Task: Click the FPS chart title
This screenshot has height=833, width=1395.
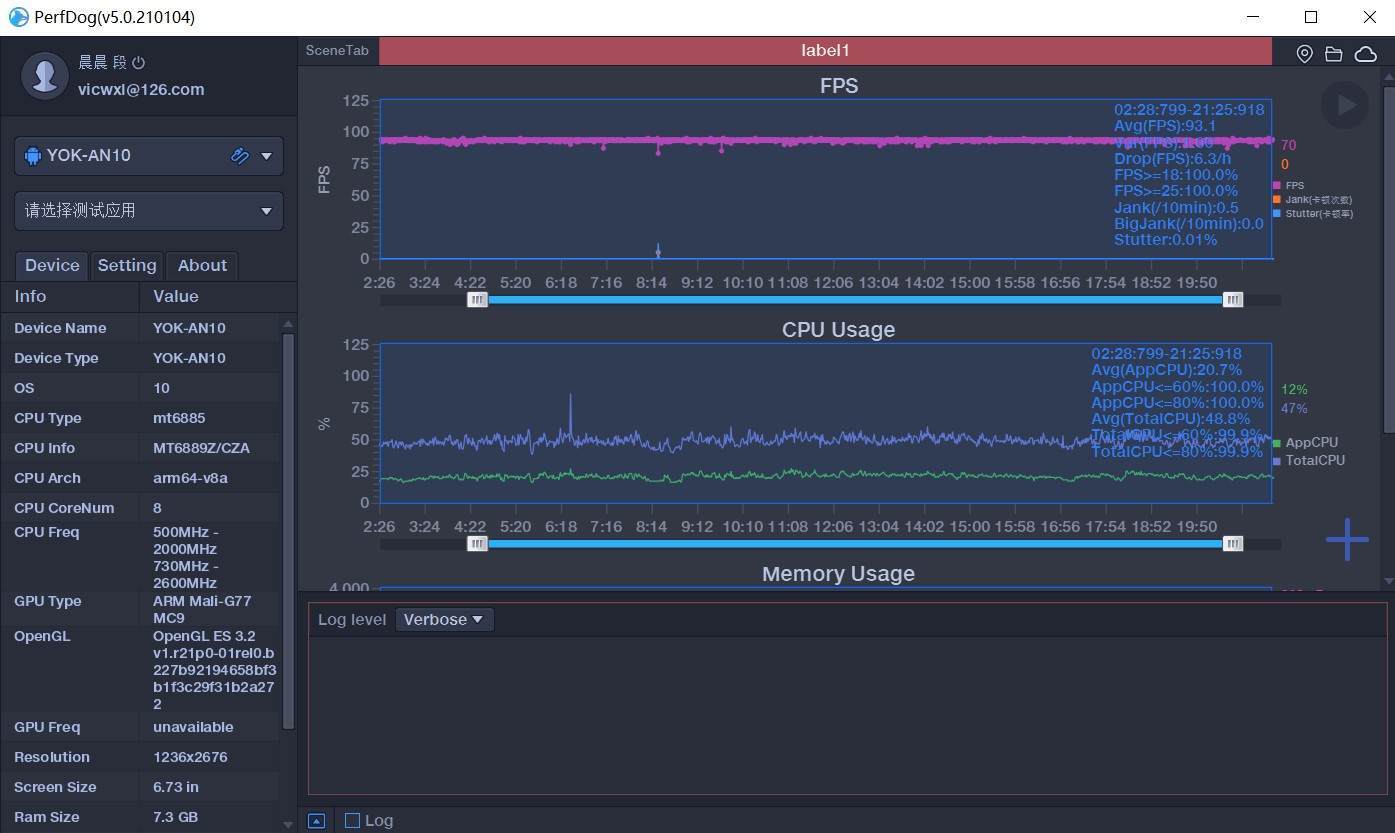Action: pos(839,86)
